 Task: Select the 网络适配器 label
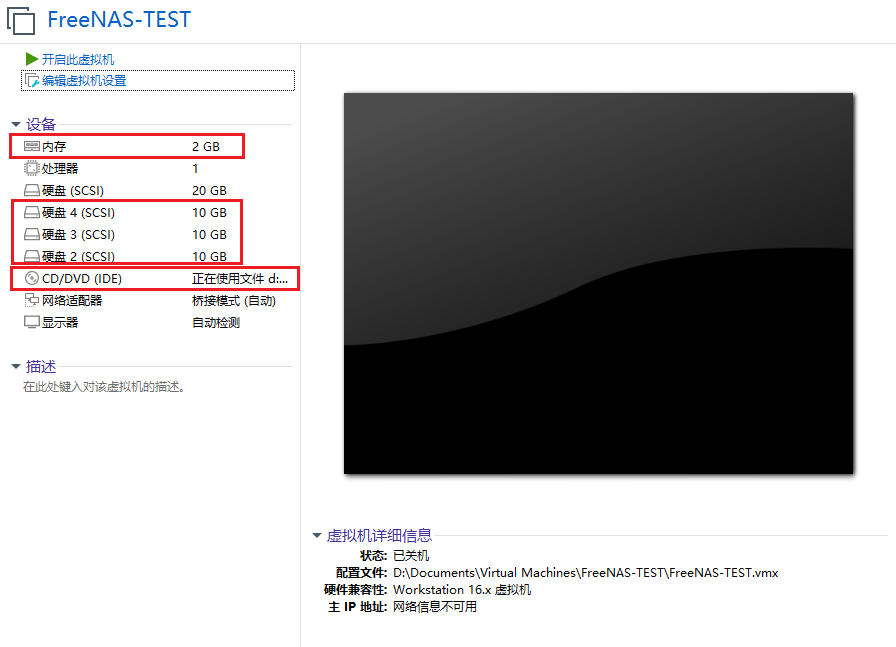tap(72, 301)
